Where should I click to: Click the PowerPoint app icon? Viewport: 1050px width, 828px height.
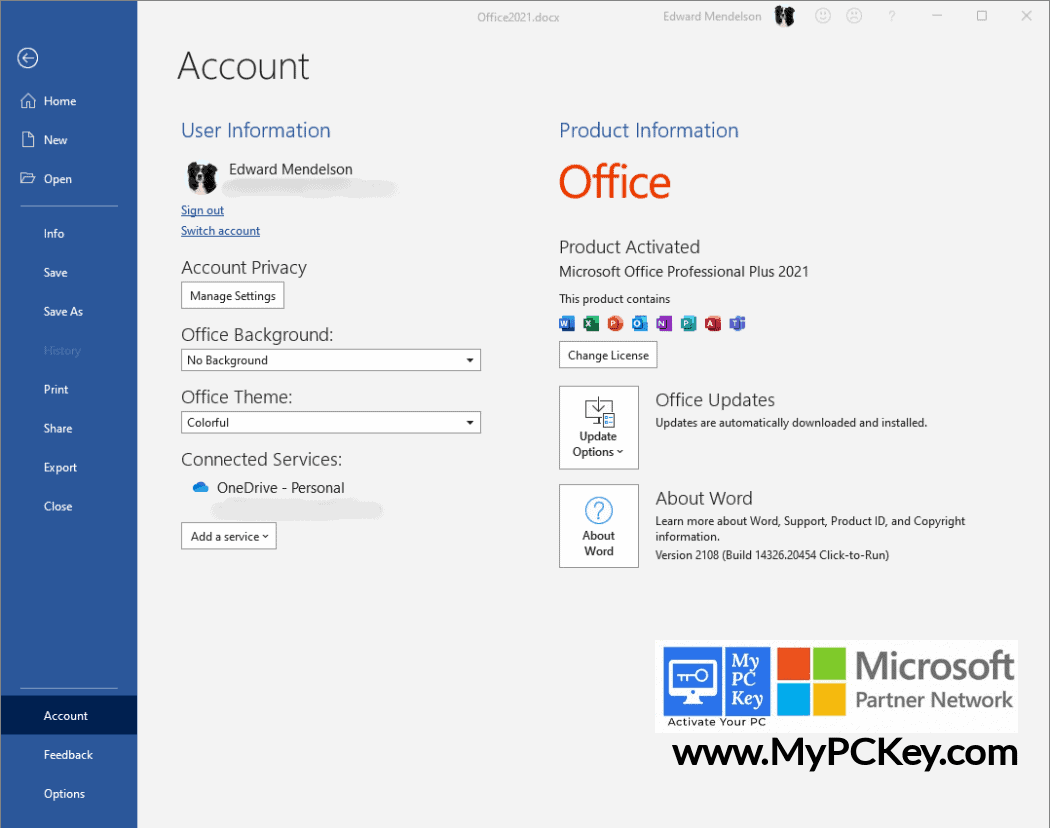615,324
